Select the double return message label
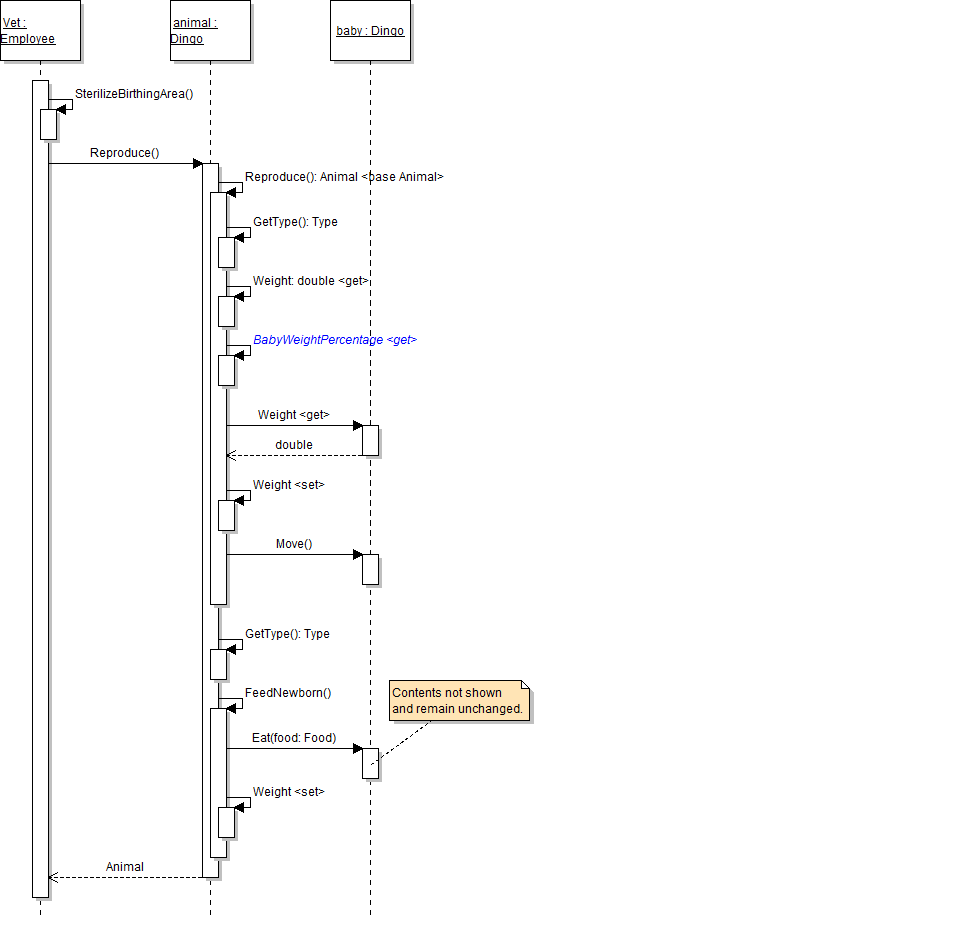 coord(294,444)
